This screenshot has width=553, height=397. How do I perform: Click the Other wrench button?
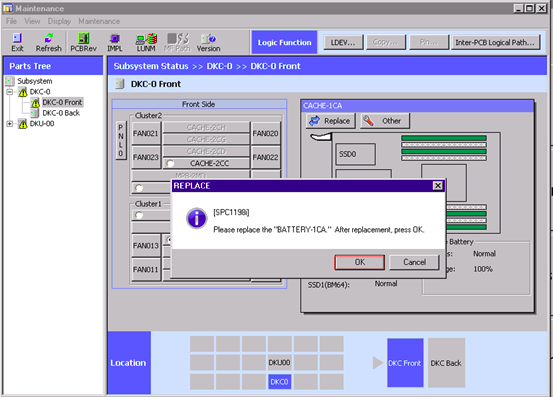pyautogui.click(x=385, y=121)
